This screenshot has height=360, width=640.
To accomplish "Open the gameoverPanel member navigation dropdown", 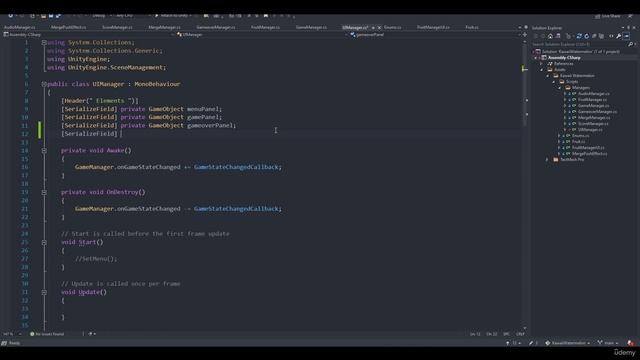I will tap(435, 35).
